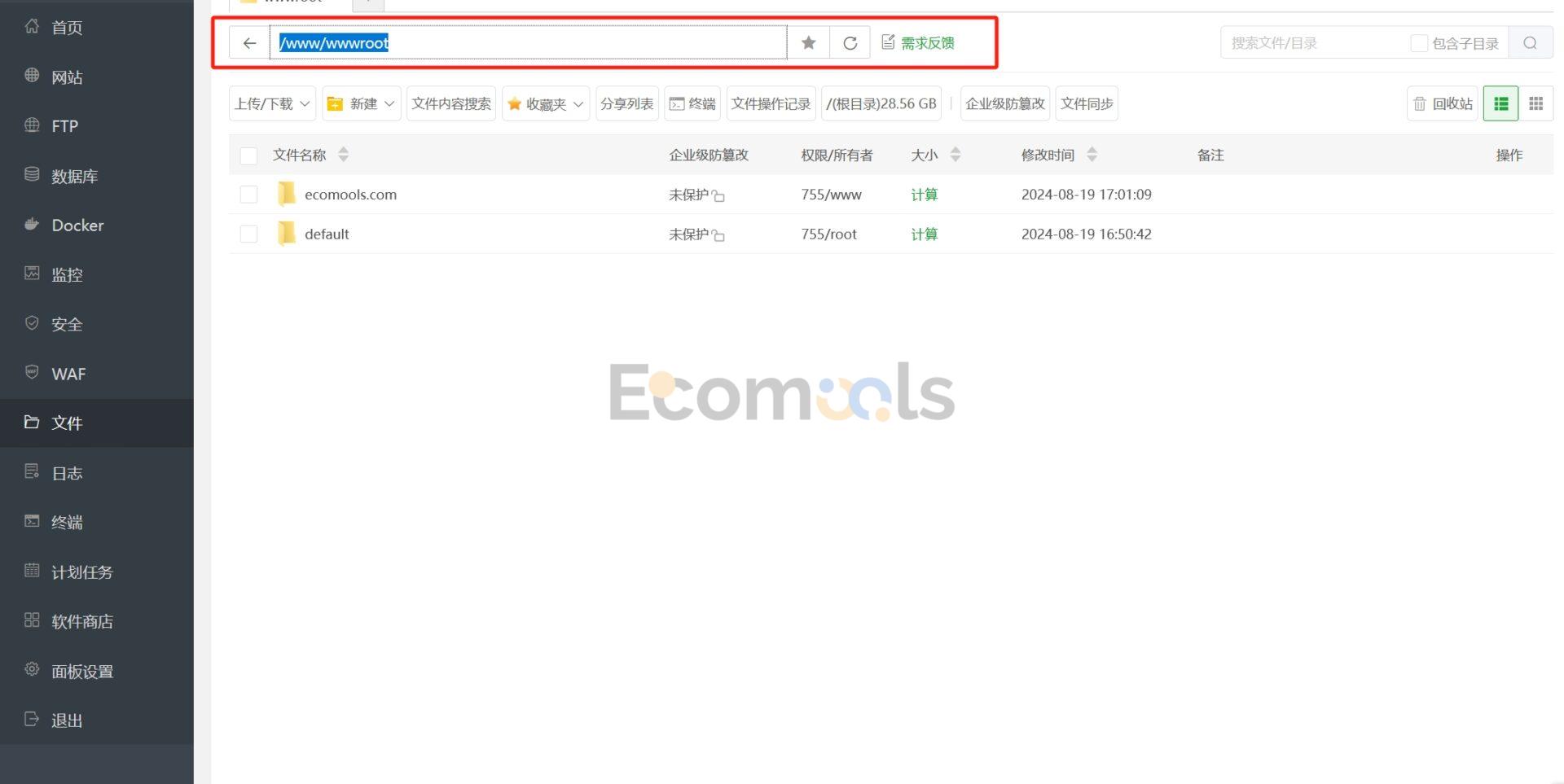Click the WAF shield icon in sidebar
The image size is (1564, 784).
32,373
